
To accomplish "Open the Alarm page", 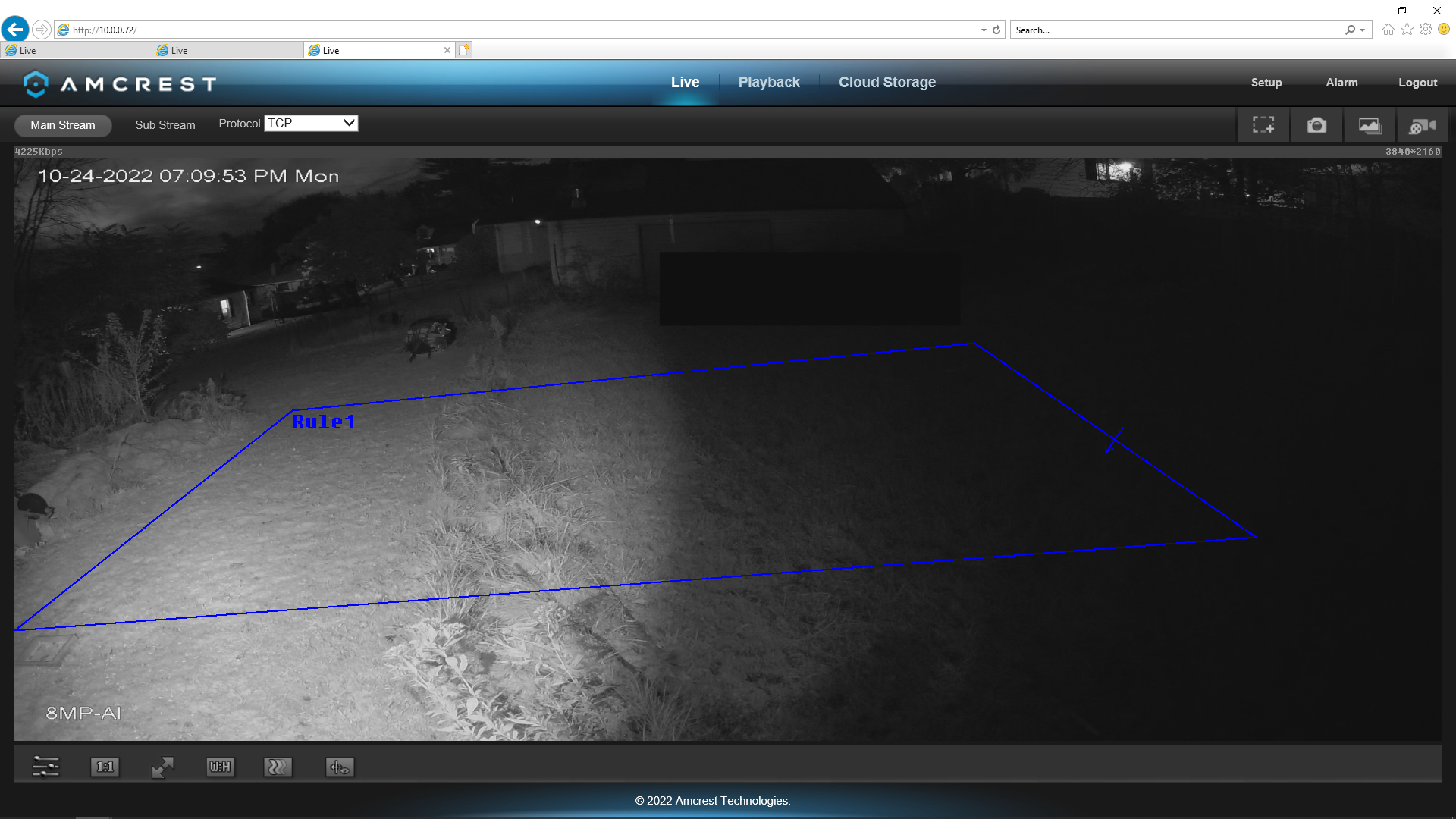I will pos(1341,83).
